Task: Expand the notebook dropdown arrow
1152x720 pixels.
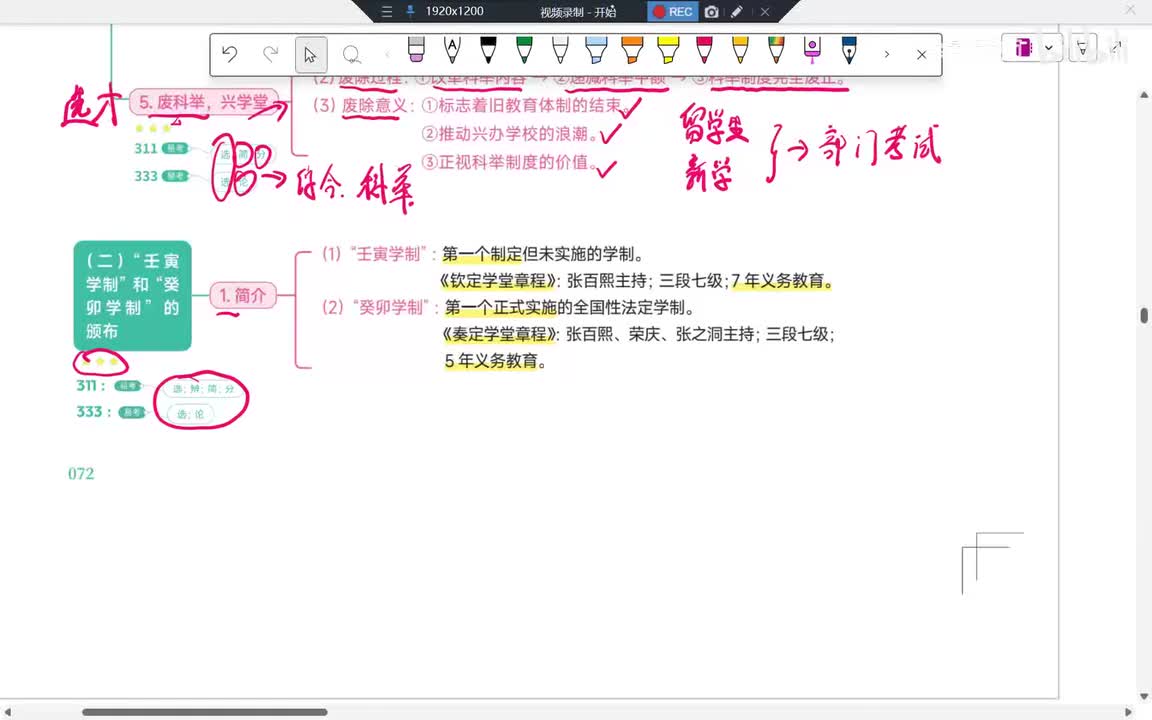Action: [x=1049, y=48]
